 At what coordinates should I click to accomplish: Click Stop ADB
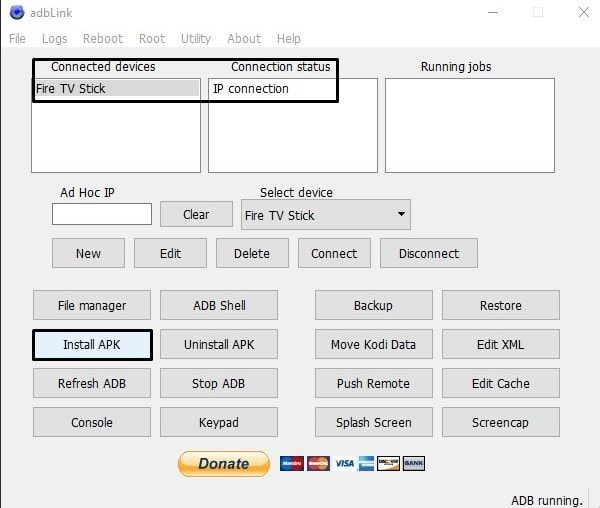tap(219, 383)
